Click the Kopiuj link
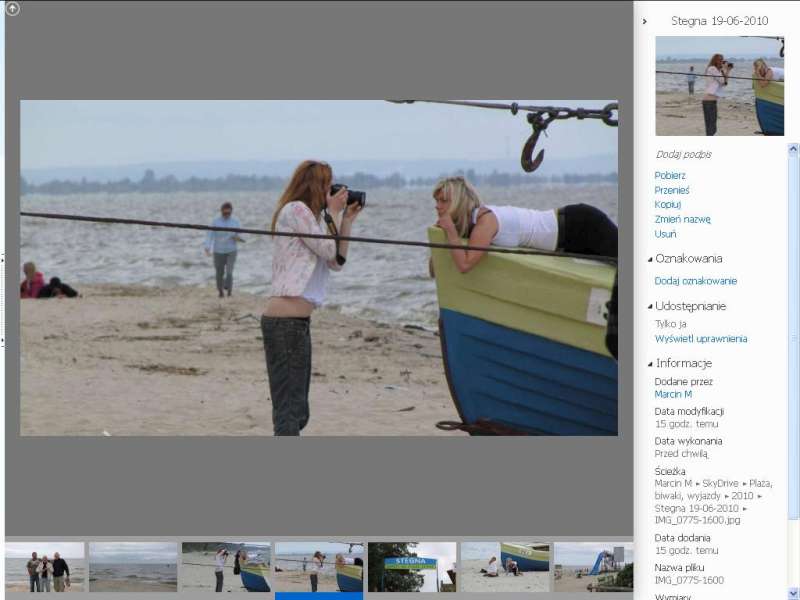The image size is (800, 600). 668,204
